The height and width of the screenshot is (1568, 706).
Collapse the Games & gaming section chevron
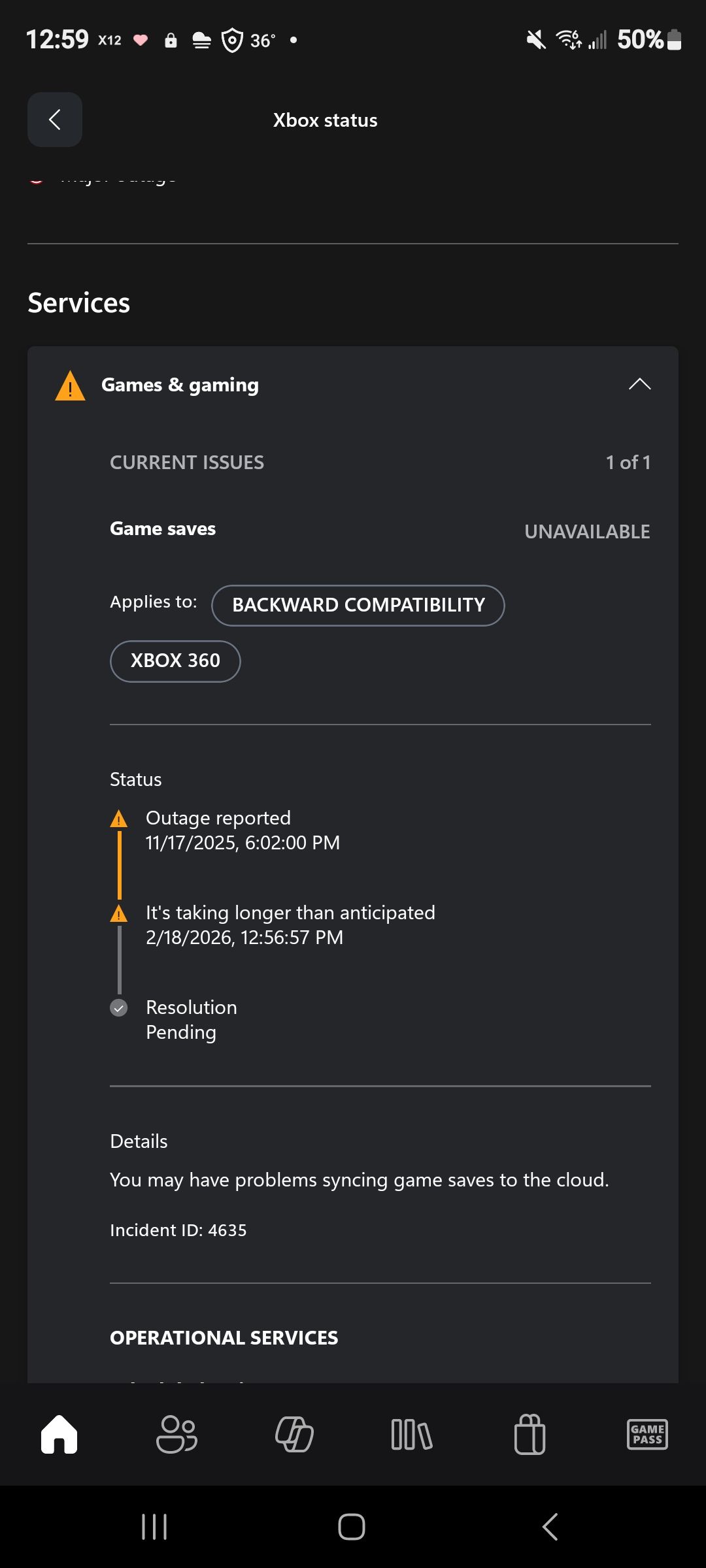(639, 384)
